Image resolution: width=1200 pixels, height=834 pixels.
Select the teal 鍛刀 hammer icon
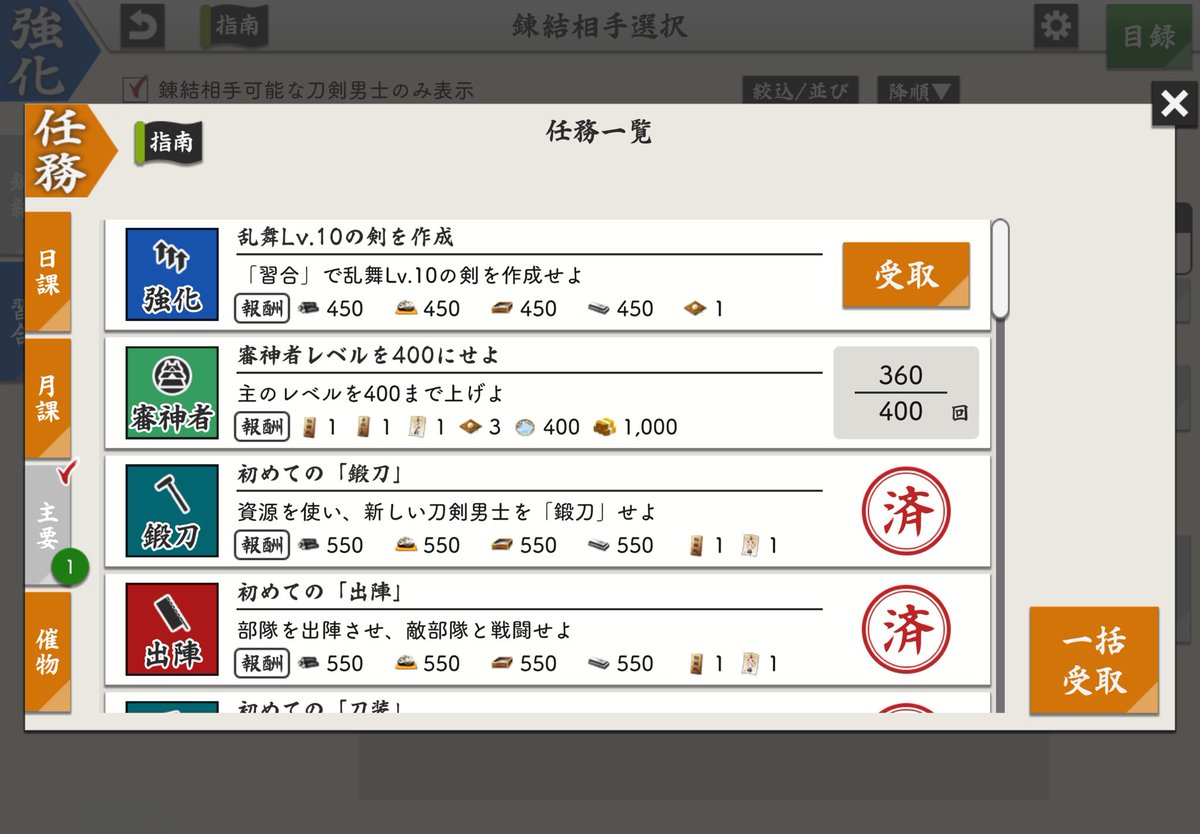pyautogui.click(x=170, y=509)
